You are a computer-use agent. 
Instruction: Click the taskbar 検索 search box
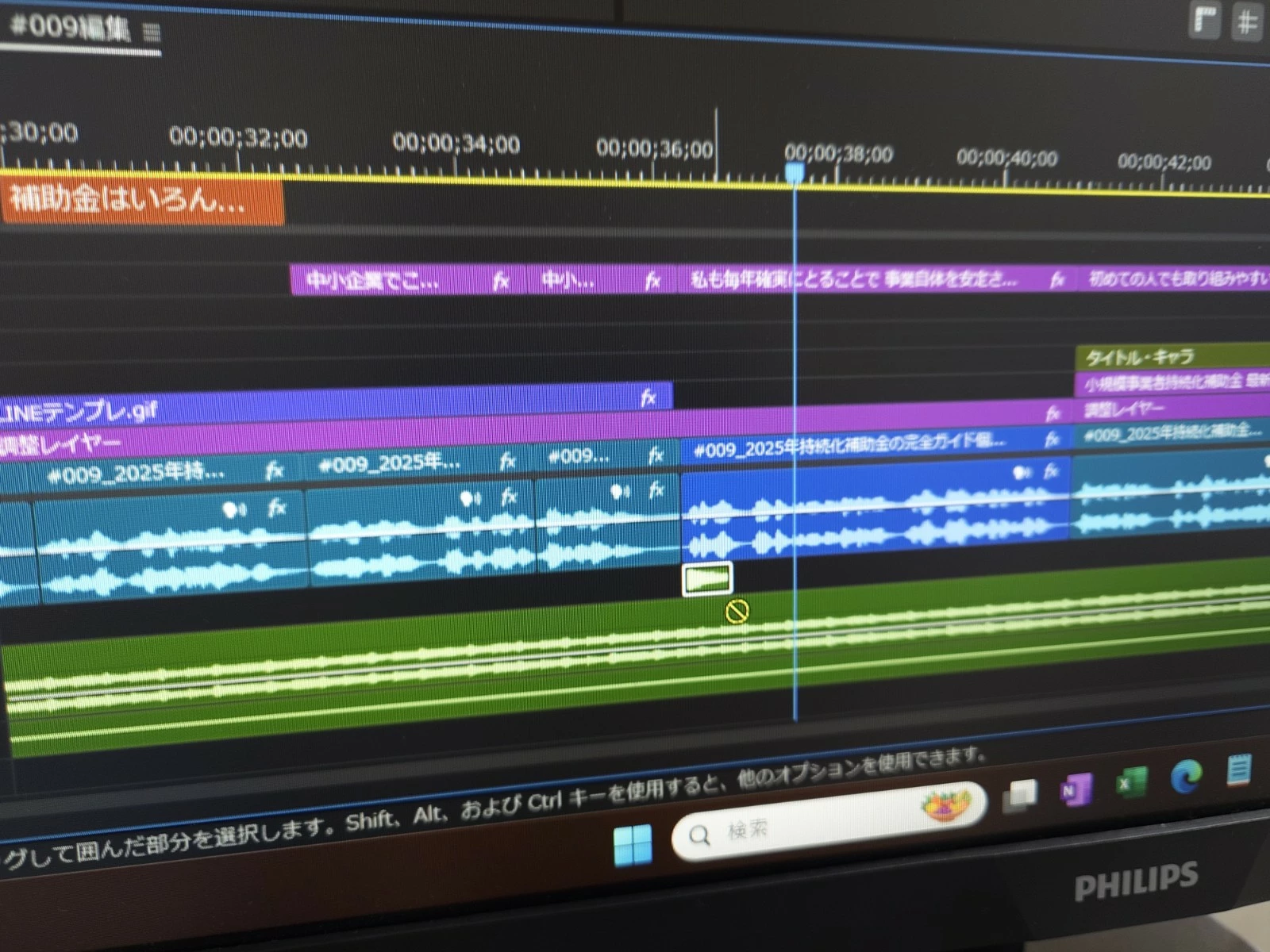point(828,823)
